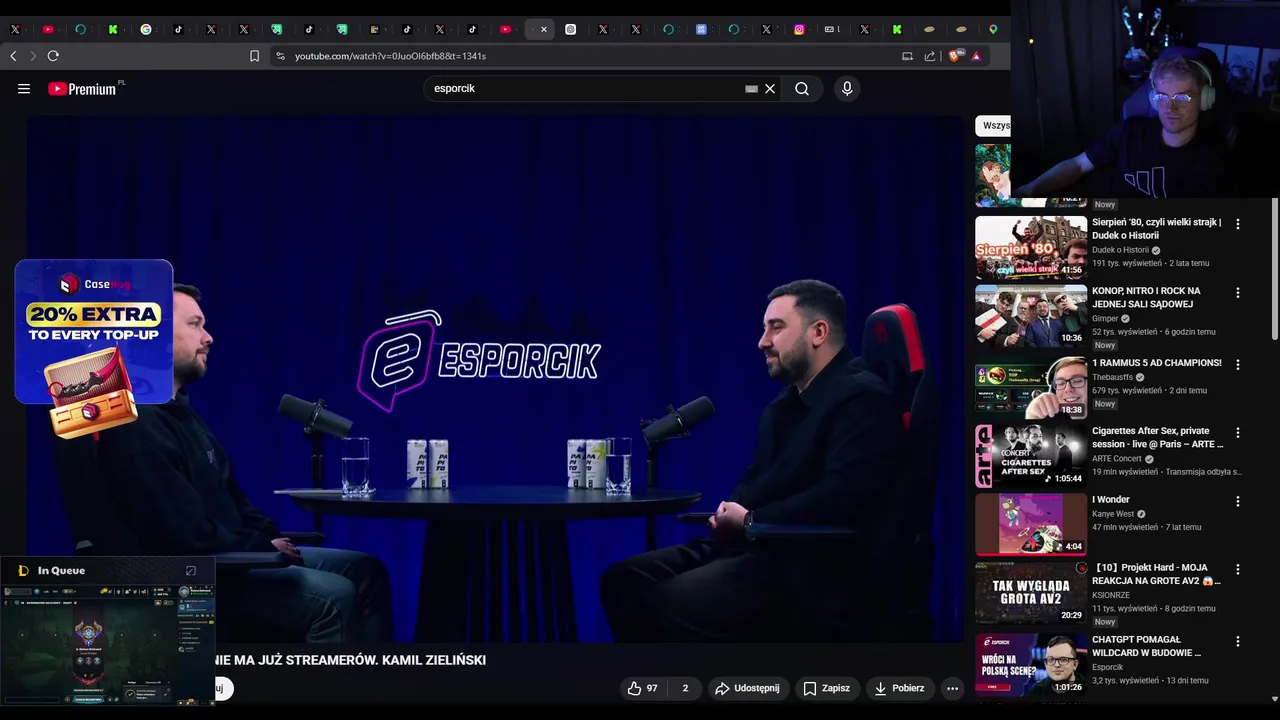Open the Brave Rewards triangle icon
Screen dimensions: 1280x720
976,56
